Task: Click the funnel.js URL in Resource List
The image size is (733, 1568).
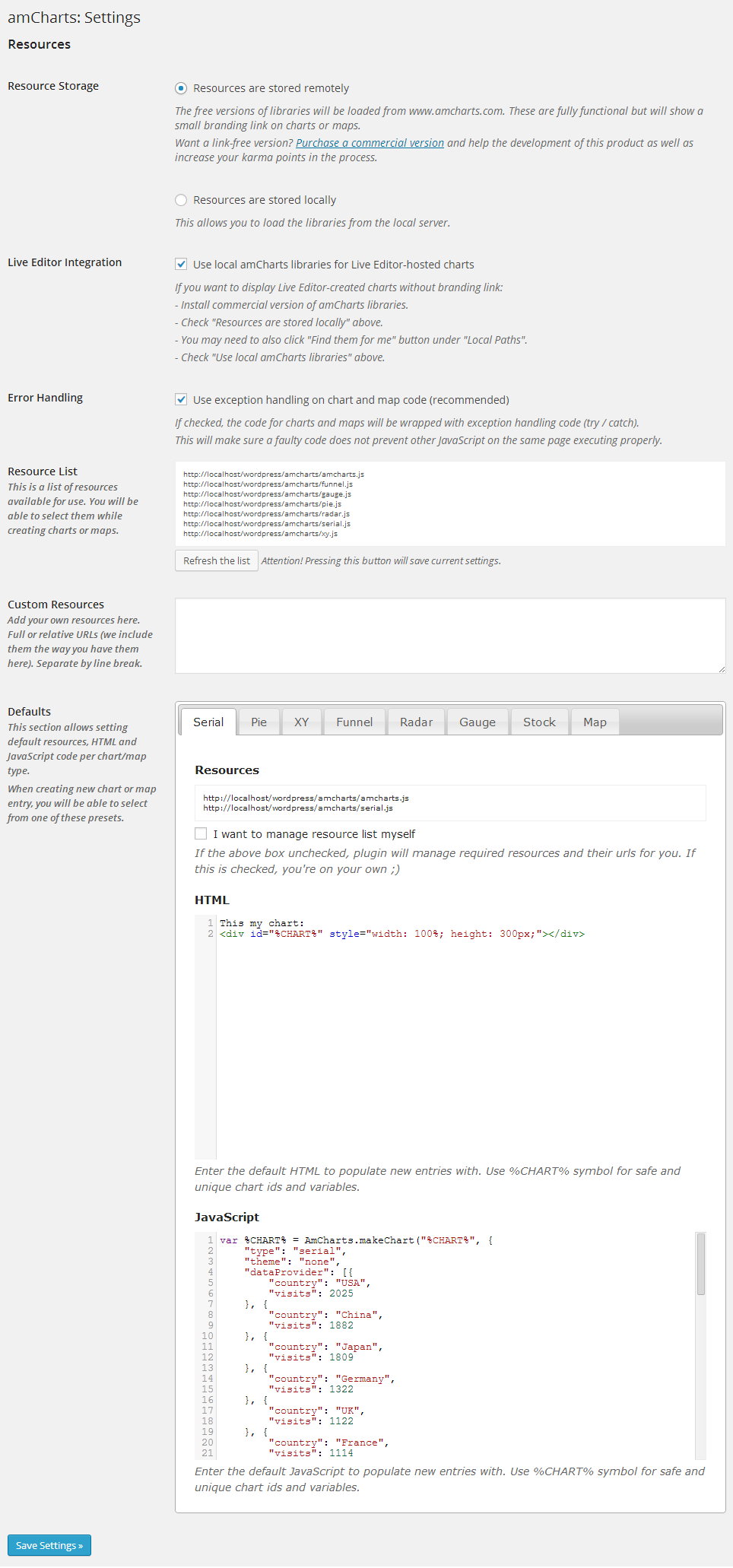Action: tap(268, 484)
